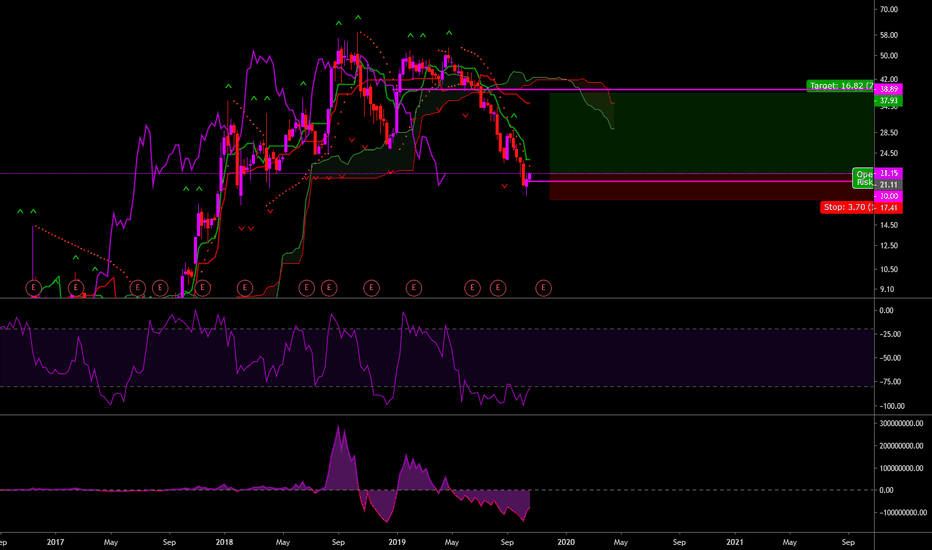Click the magenta 21.15 price tag

(889, 173)
